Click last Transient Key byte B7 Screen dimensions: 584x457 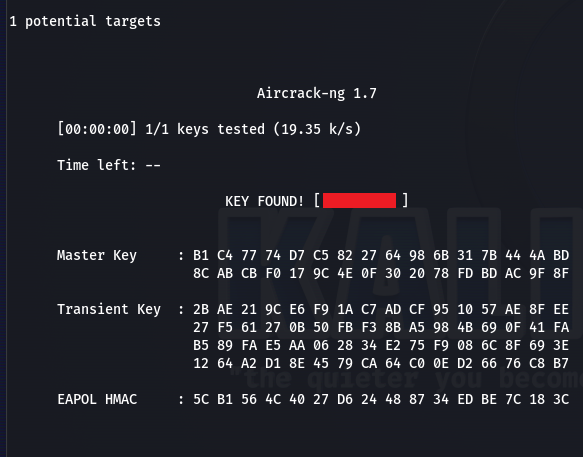[x=561, y=363]
